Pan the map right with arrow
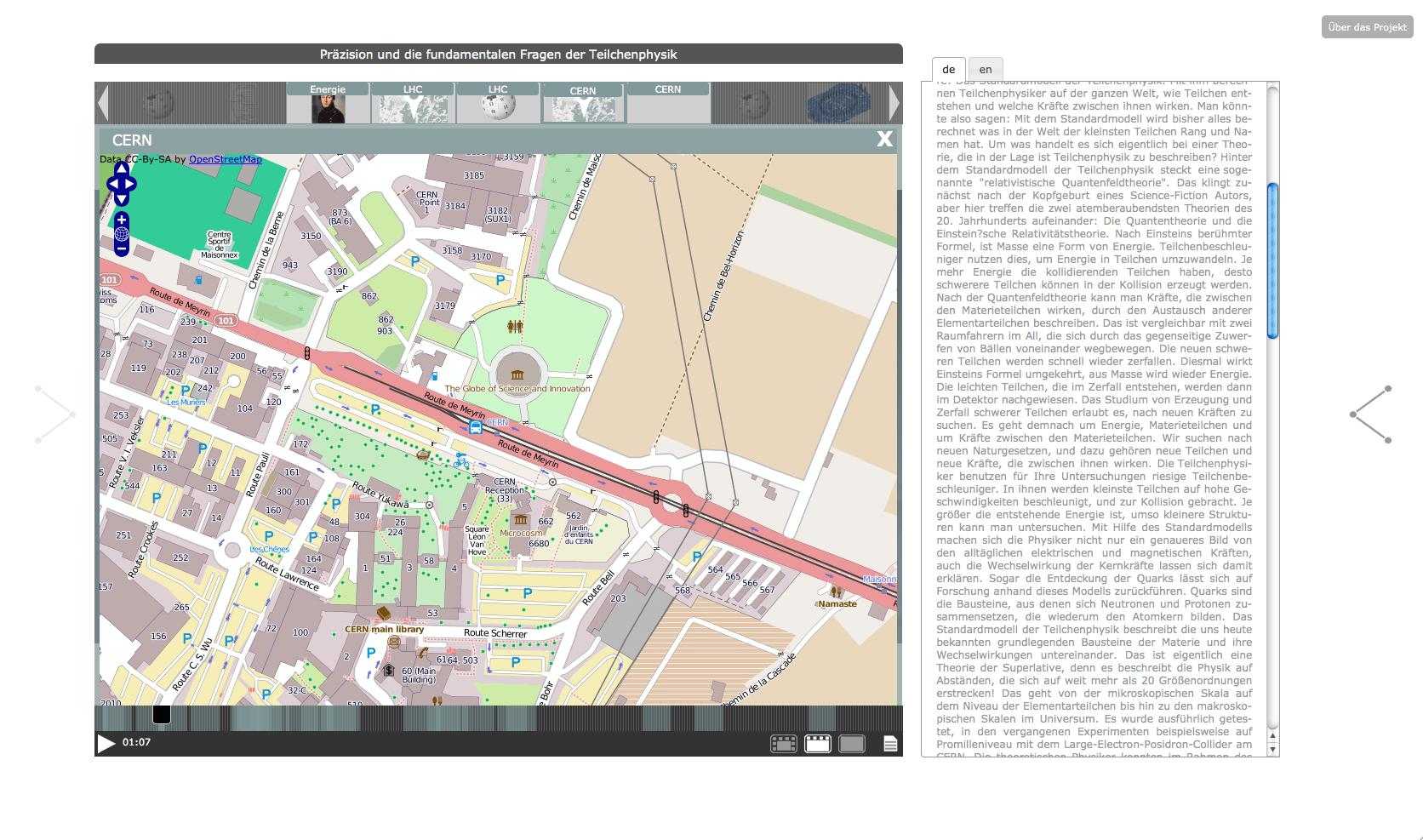1423x840 pixels. tap(131, 184)
